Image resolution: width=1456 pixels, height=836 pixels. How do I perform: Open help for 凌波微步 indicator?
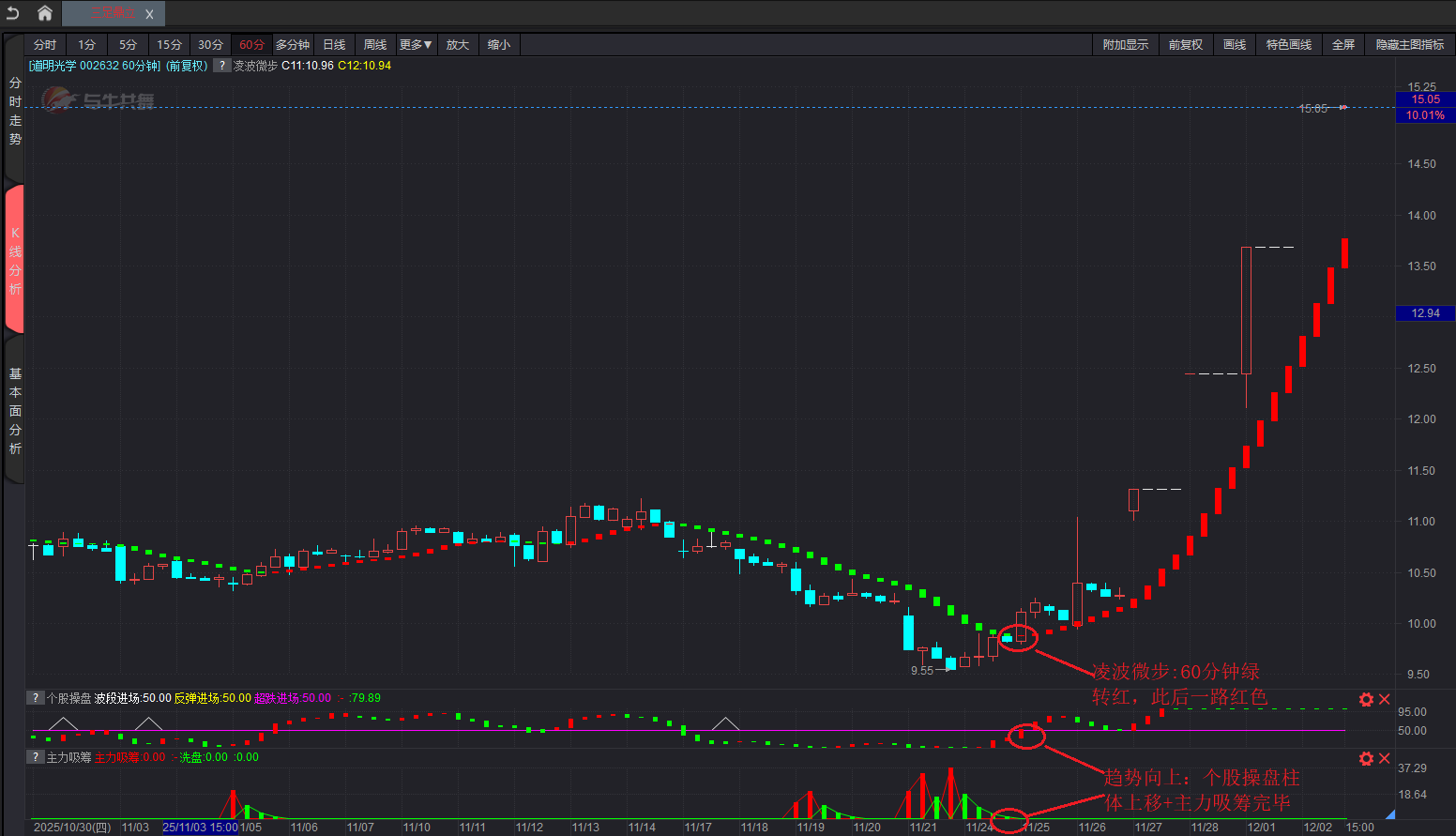click(221, 66)
